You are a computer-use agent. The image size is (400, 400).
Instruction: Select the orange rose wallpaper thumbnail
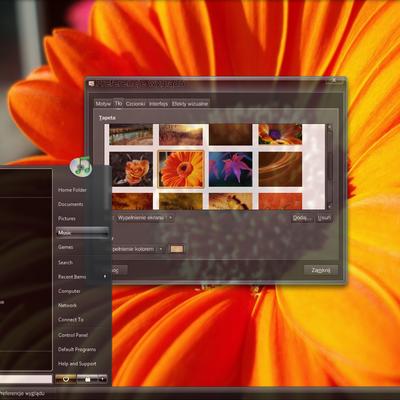point(131,169)
